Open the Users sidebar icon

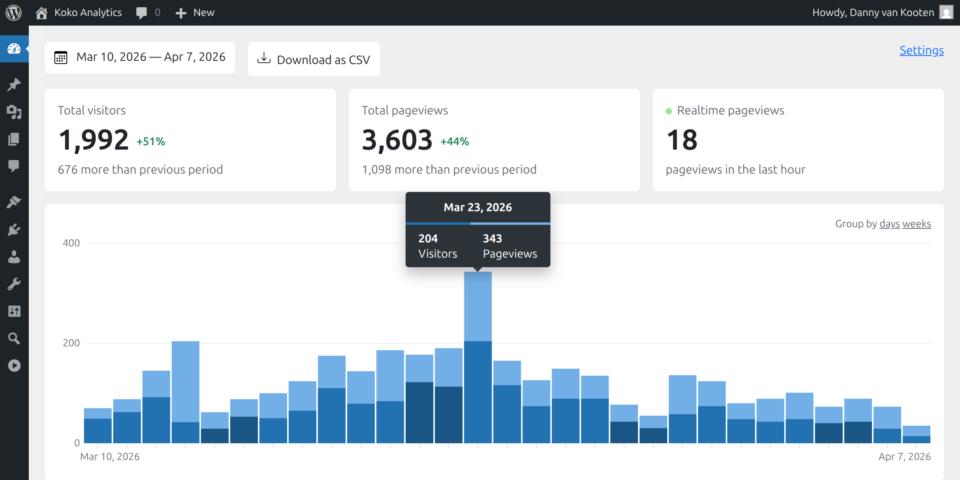pyautogui.click(x=14, y=257)
